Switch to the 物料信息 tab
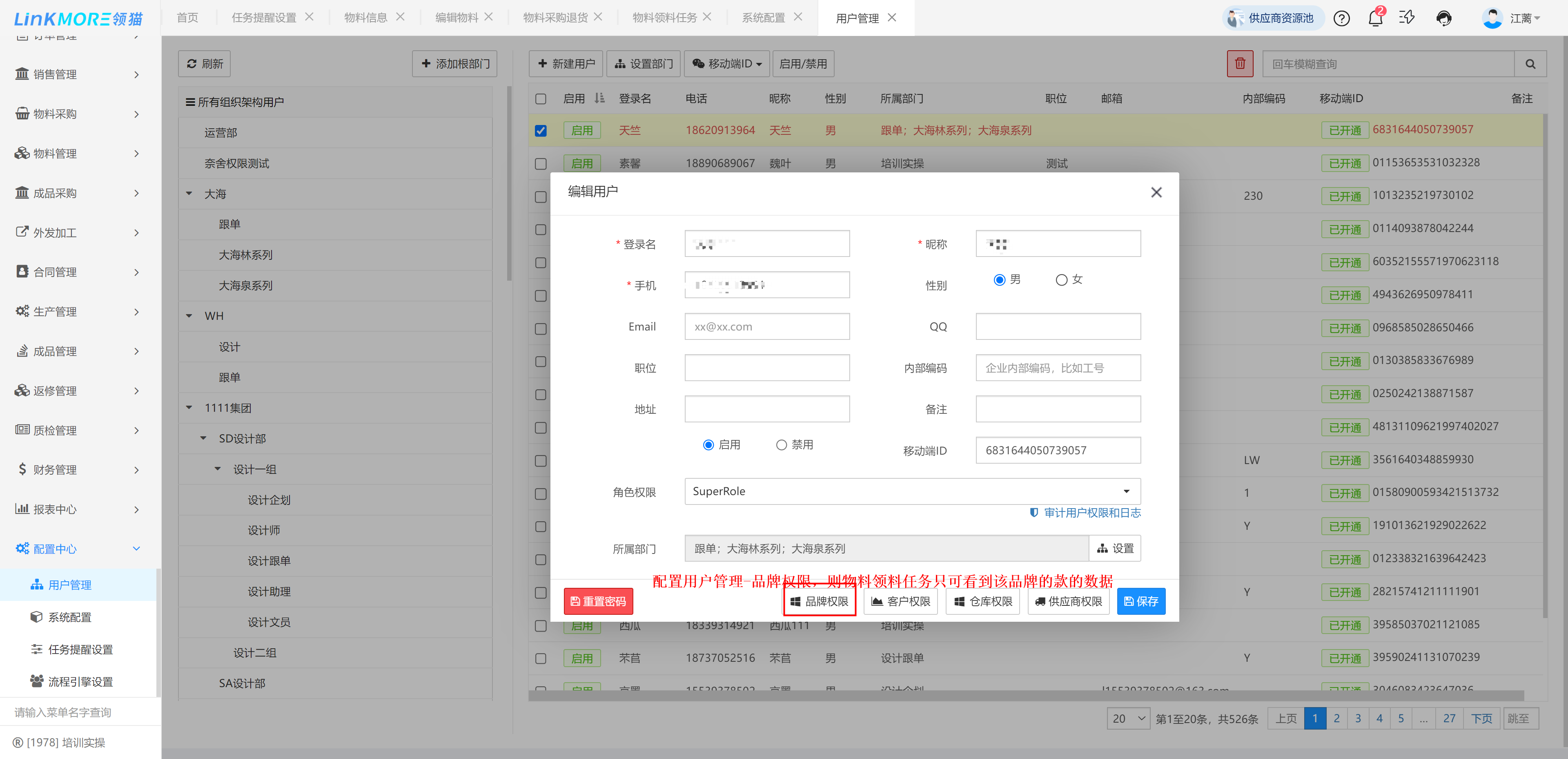Image resolution: width=1568 pixels, height=759 pixels. pyautogui.click(x=365, y=17)
